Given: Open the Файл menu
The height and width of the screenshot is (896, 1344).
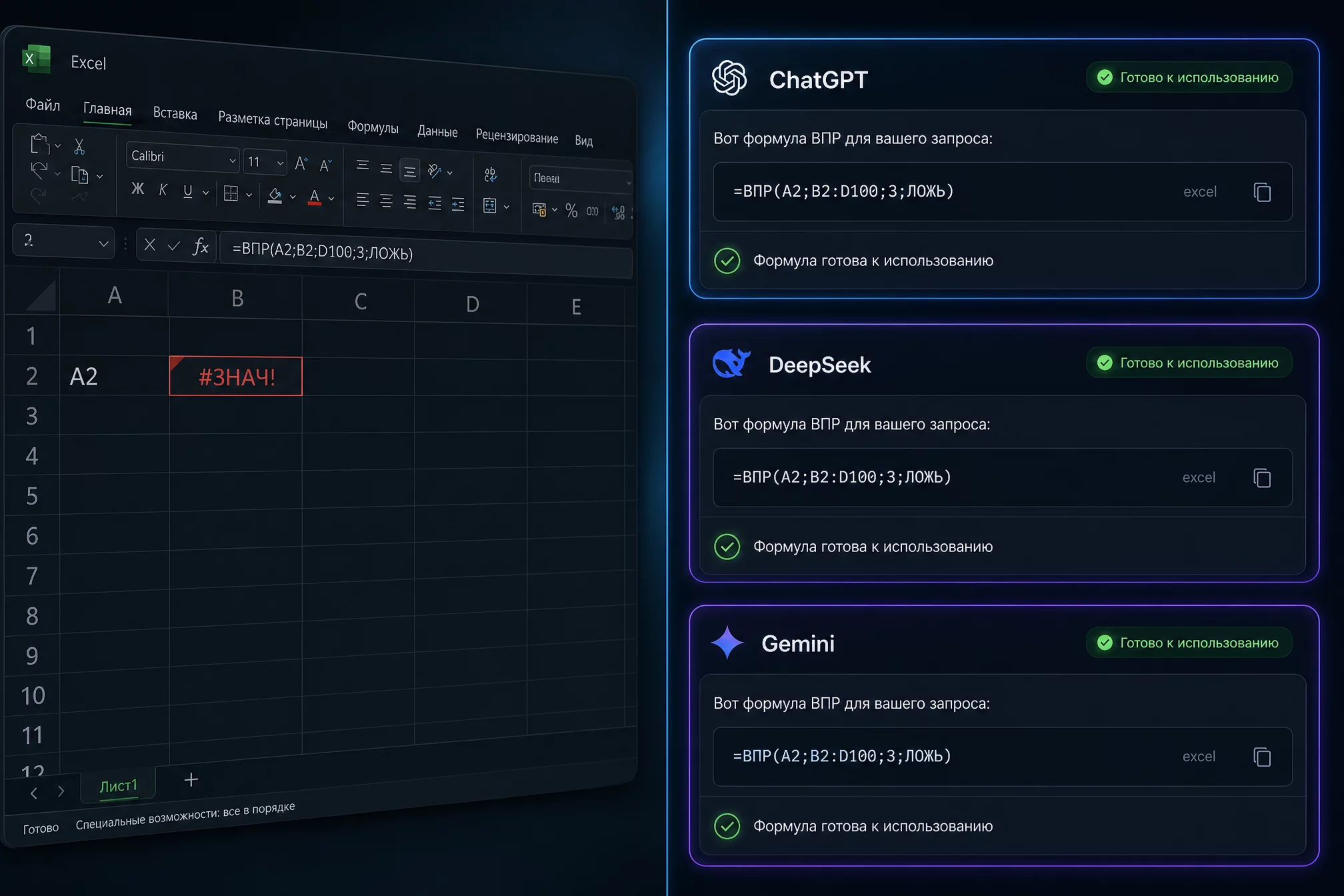Looking at the screenshot, I should coord(43,105).
